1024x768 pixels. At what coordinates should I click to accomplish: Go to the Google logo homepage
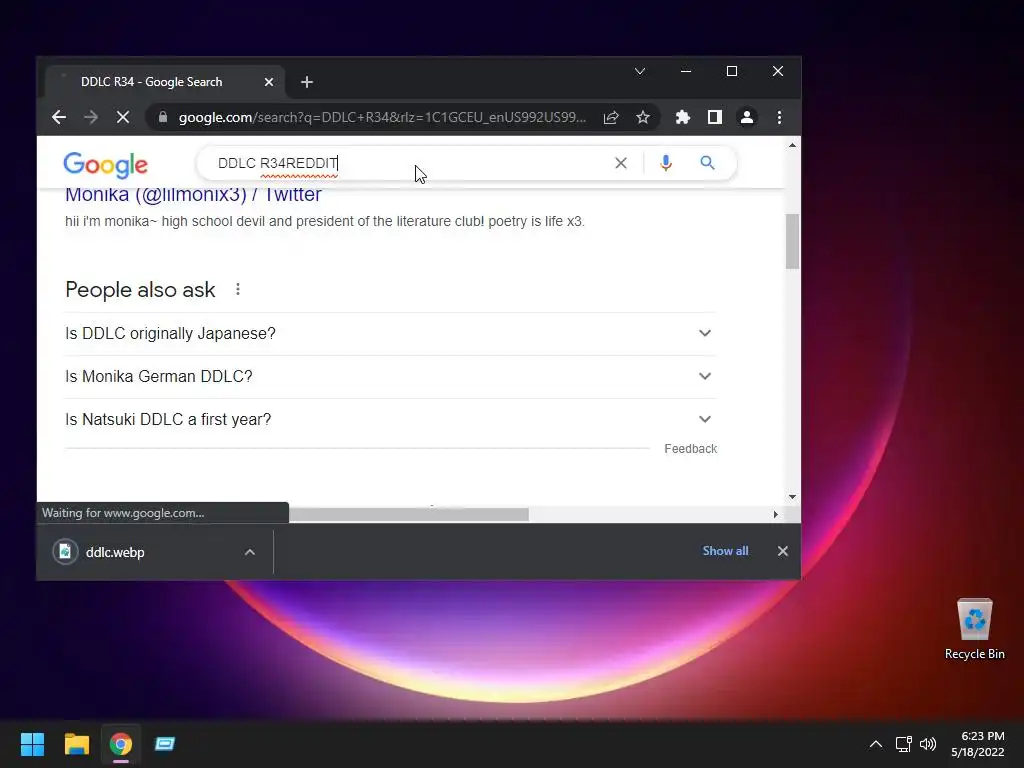[x=106, y=165]
